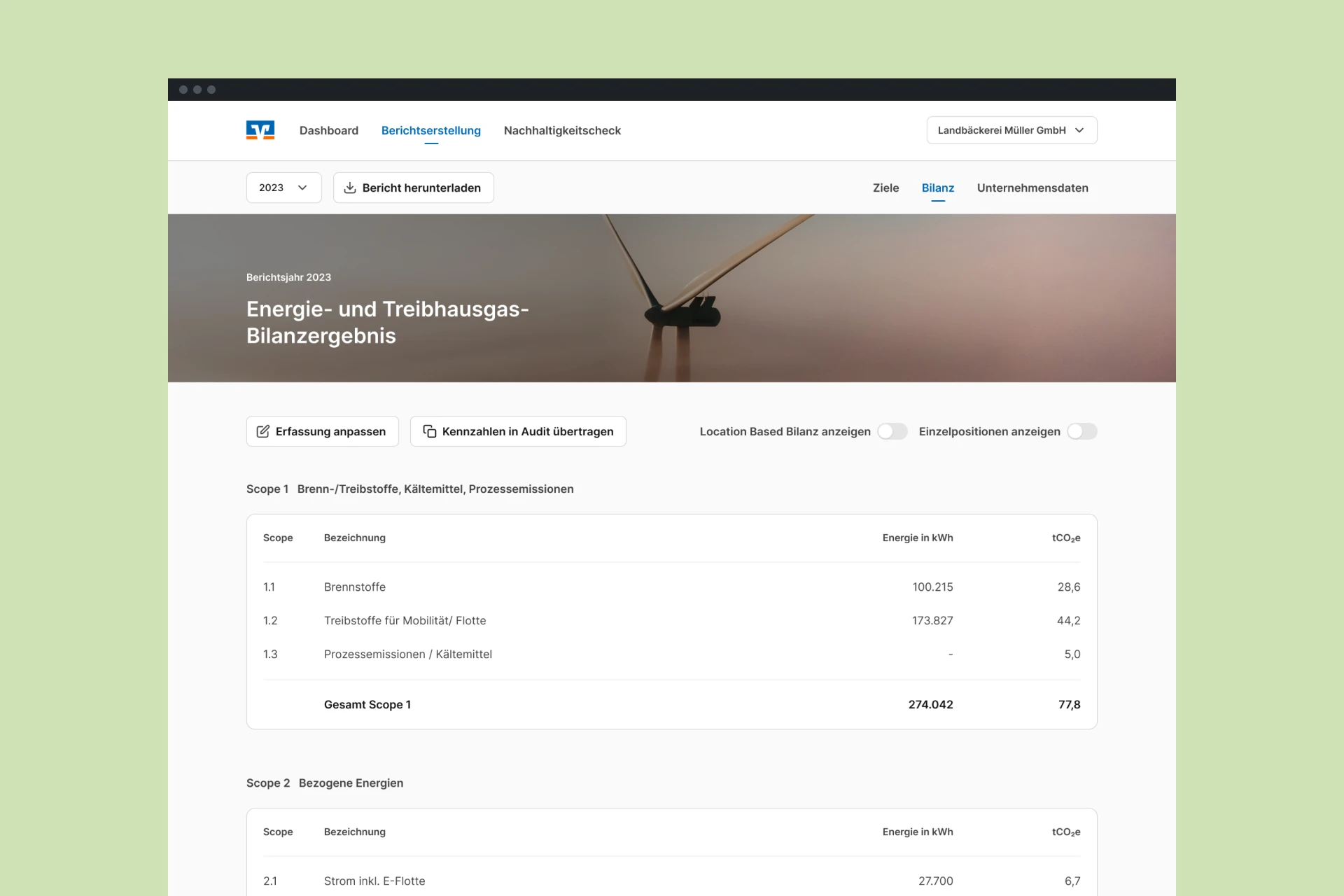Open the 2023 year dropdown

[x=284, y=188]
